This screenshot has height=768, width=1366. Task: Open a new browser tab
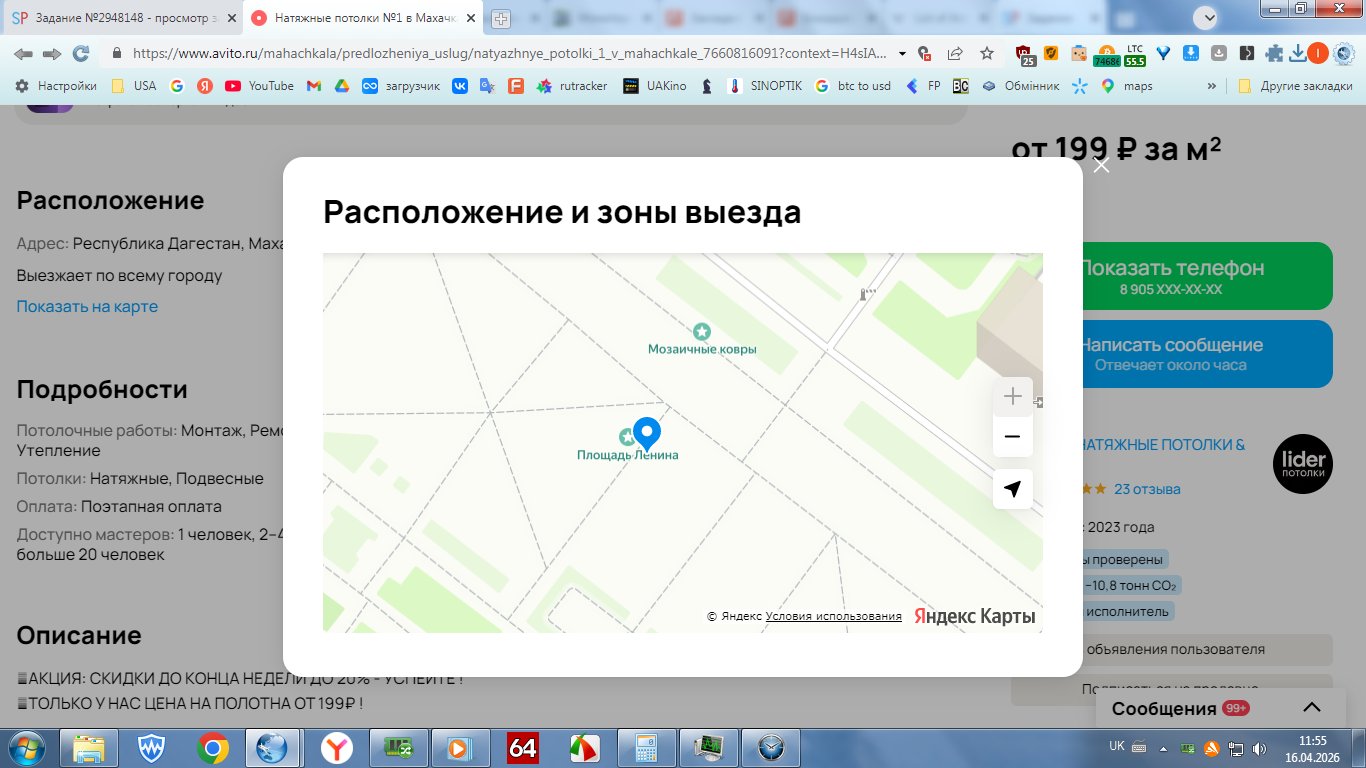tap(501, 18)
